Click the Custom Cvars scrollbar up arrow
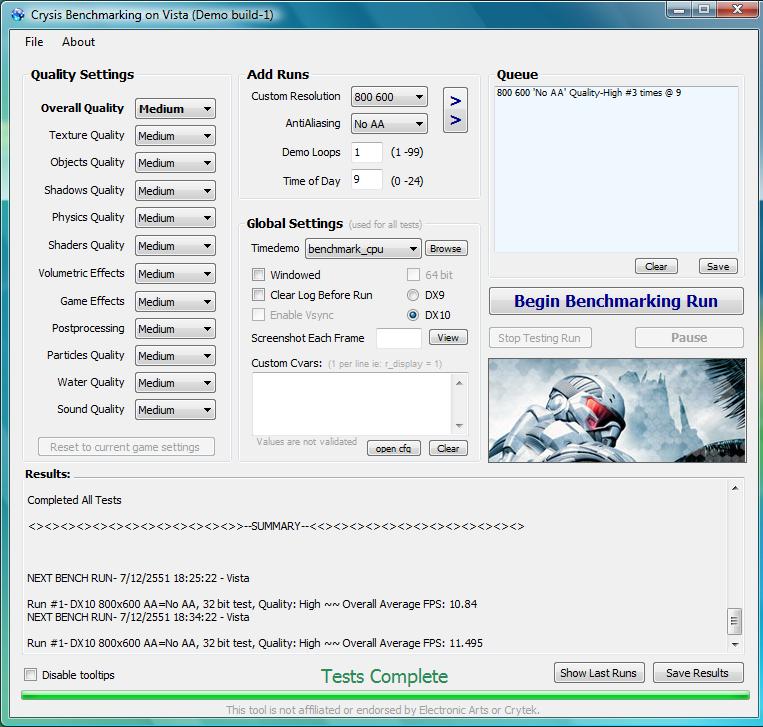This screenshot has width=763, height=727. (x=459, y=382)
